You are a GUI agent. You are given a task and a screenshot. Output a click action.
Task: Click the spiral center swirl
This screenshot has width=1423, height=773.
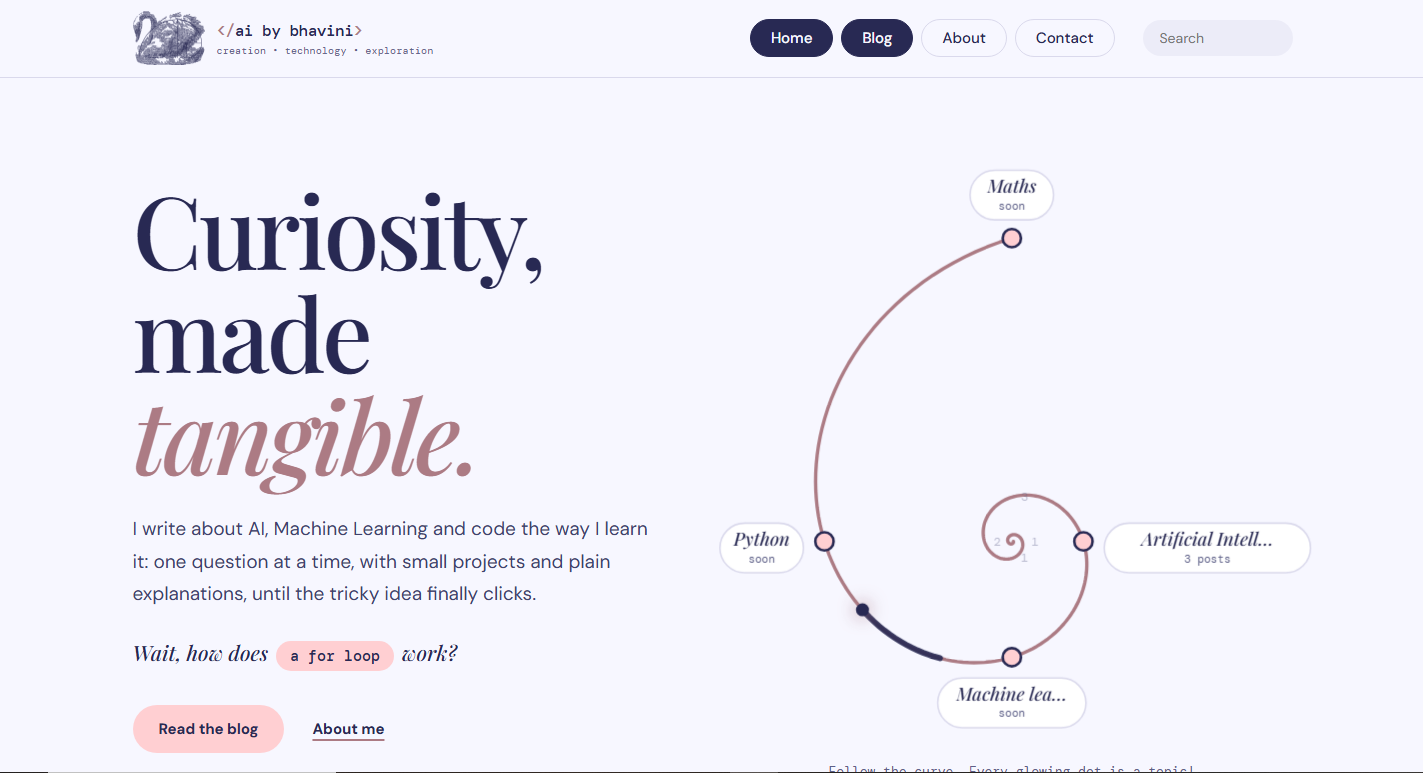pyautogui.click(x=1012, y=542)
